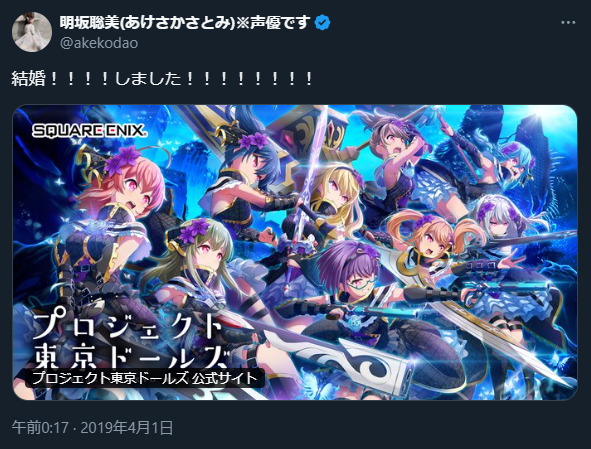Click the light-blue-haired character in card
Screen dimensions: 591x449
coord(514,162)
